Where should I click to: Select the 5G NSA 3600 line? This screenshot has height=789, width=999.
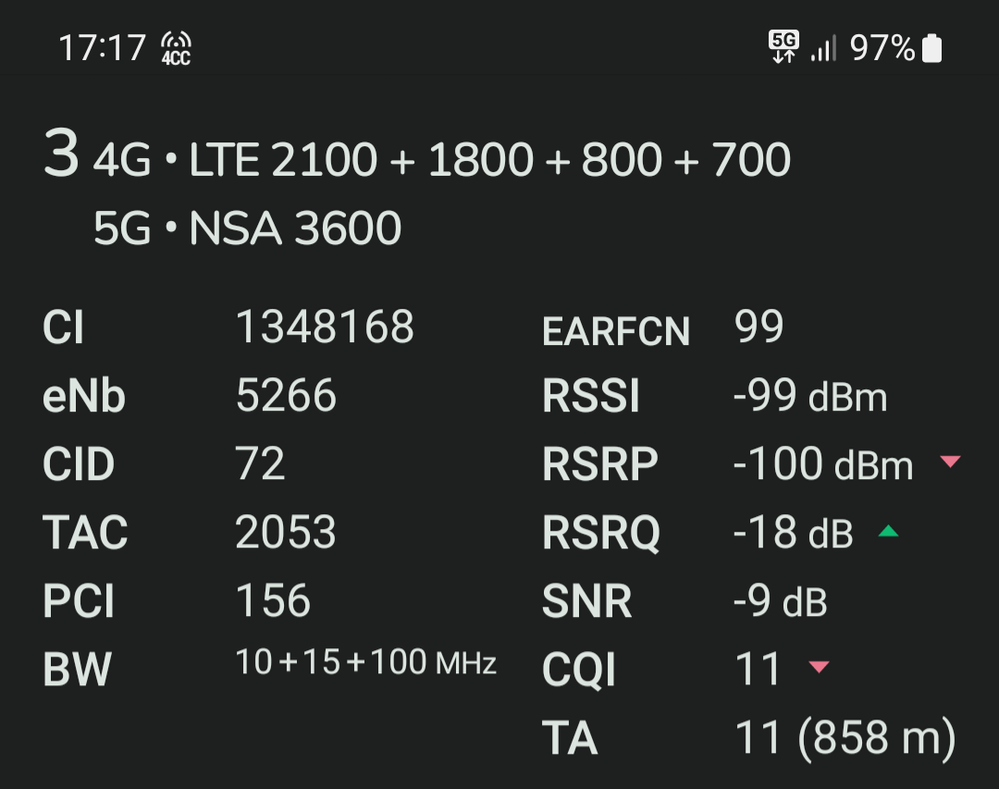coord(247,228)
